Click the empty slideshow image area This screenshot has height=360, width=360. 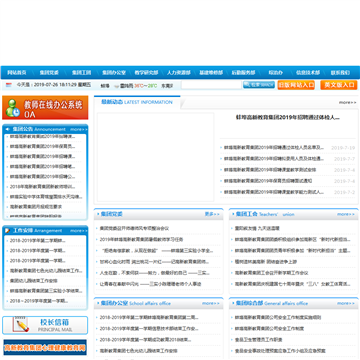155,157
